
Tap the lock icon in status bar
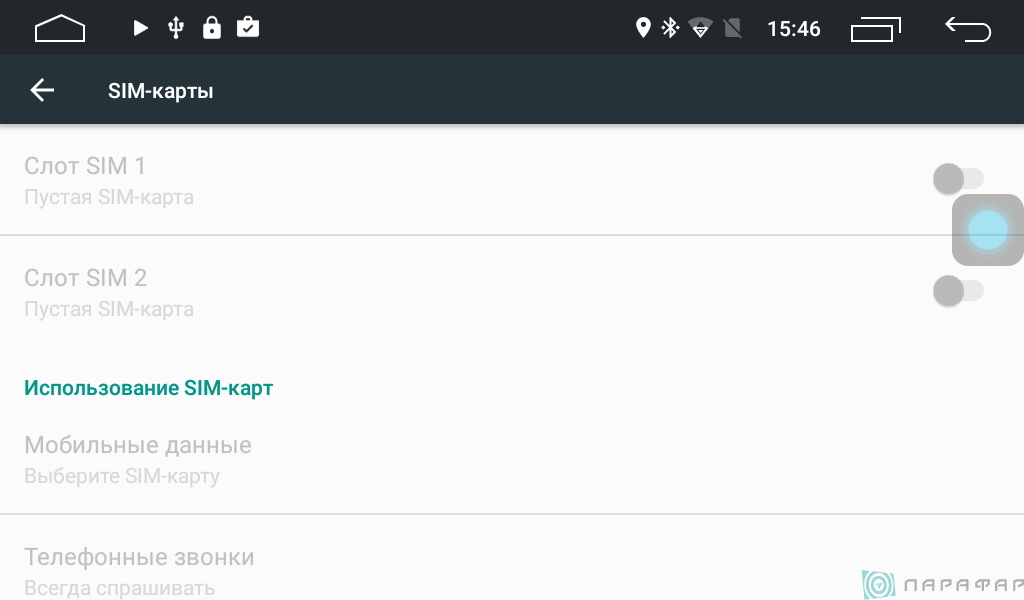(x=212, y=28)
